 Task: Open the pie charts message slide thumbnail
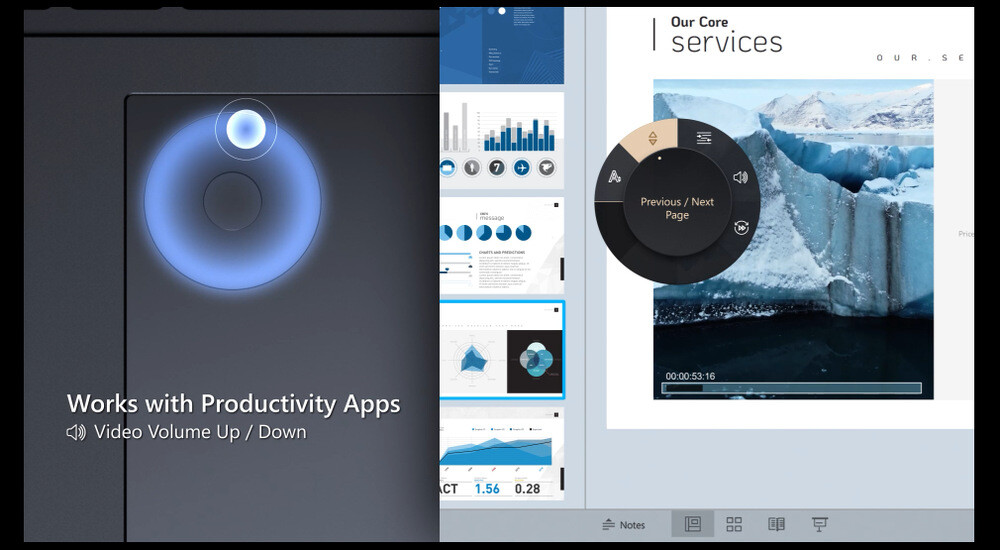click(x=501, y=245)
